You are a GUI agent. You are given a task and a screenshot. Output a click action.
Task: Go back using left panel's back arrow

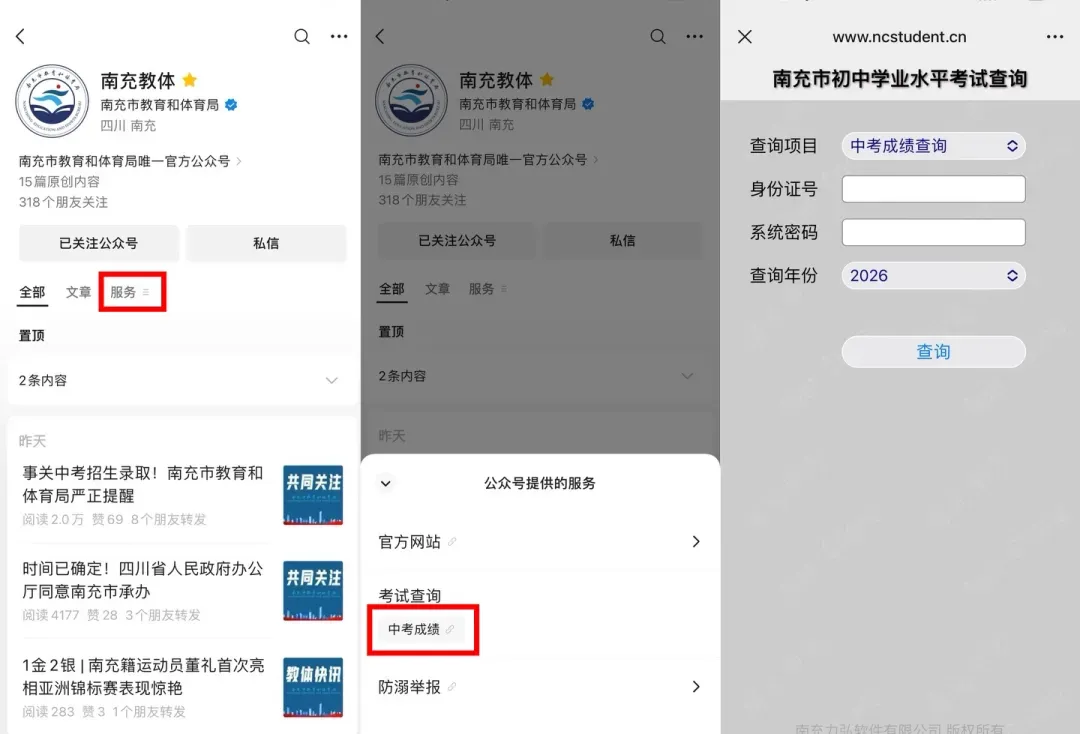point(20,36)
